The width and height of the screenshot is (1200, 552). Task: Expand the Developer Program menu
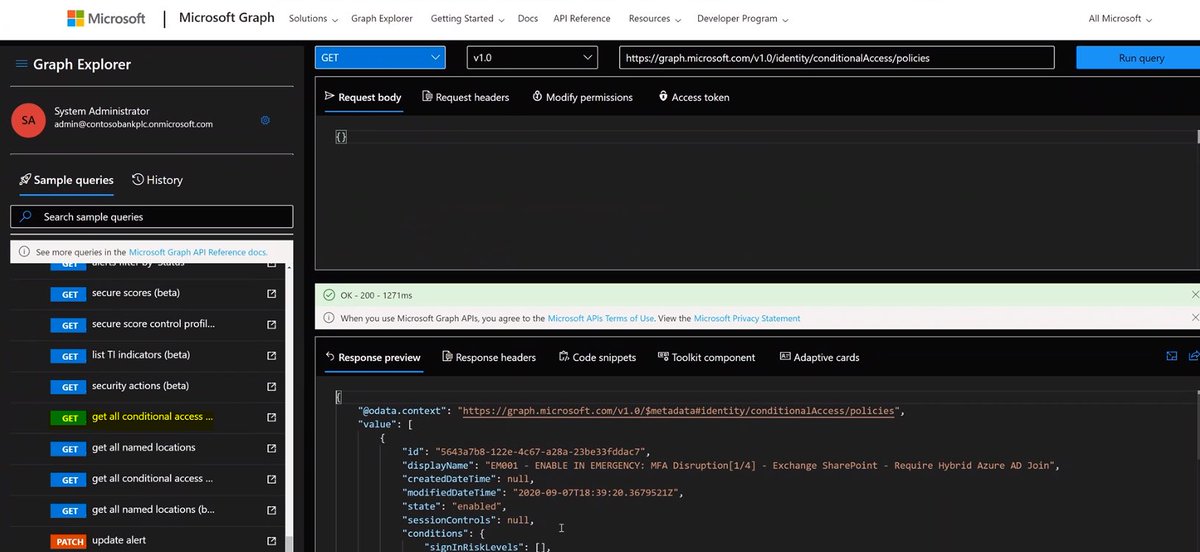pyautogui.click(x=743, y=19)
